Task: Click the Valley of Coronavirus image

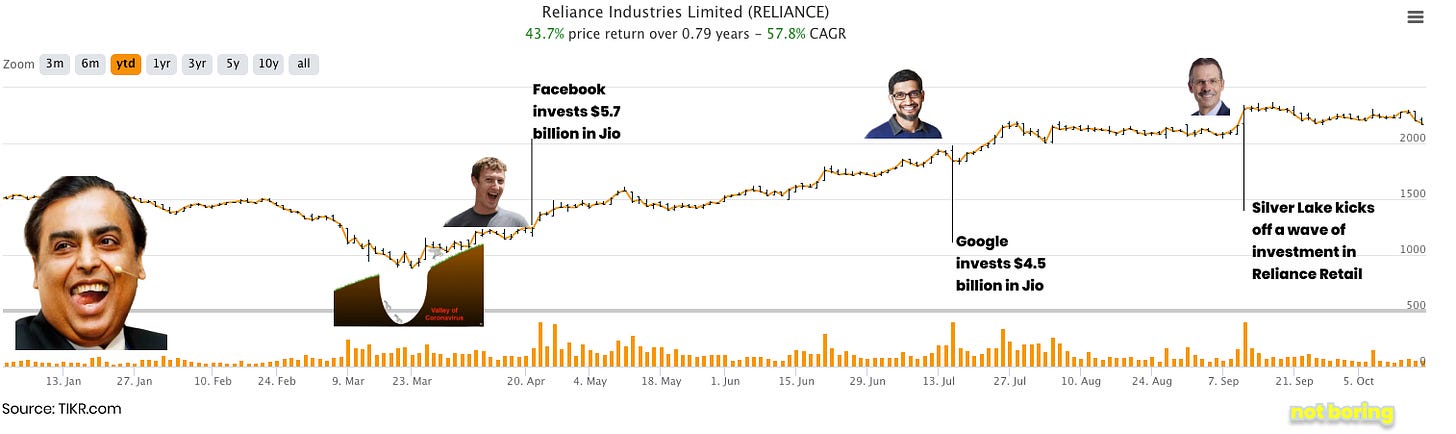Action: pyautogui.click(x=409, y=285)
